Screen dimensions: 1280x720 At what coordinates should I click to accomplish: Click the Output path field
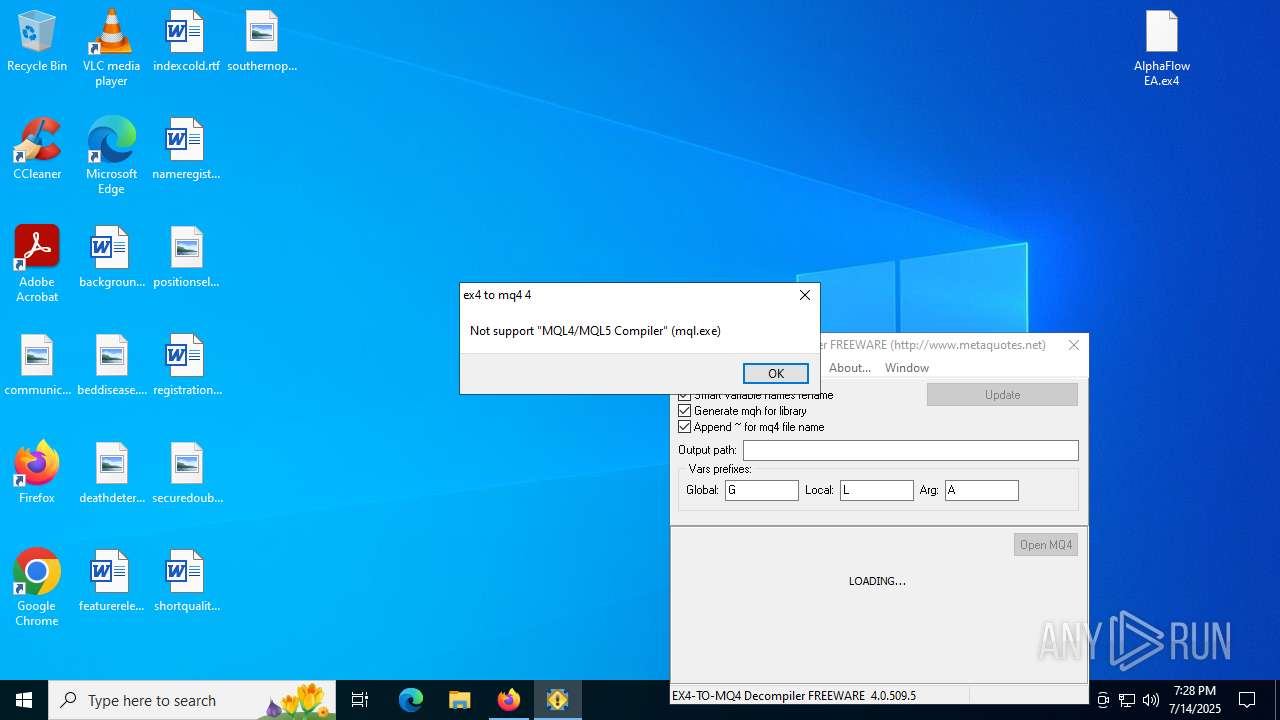[x=910, y=451]
